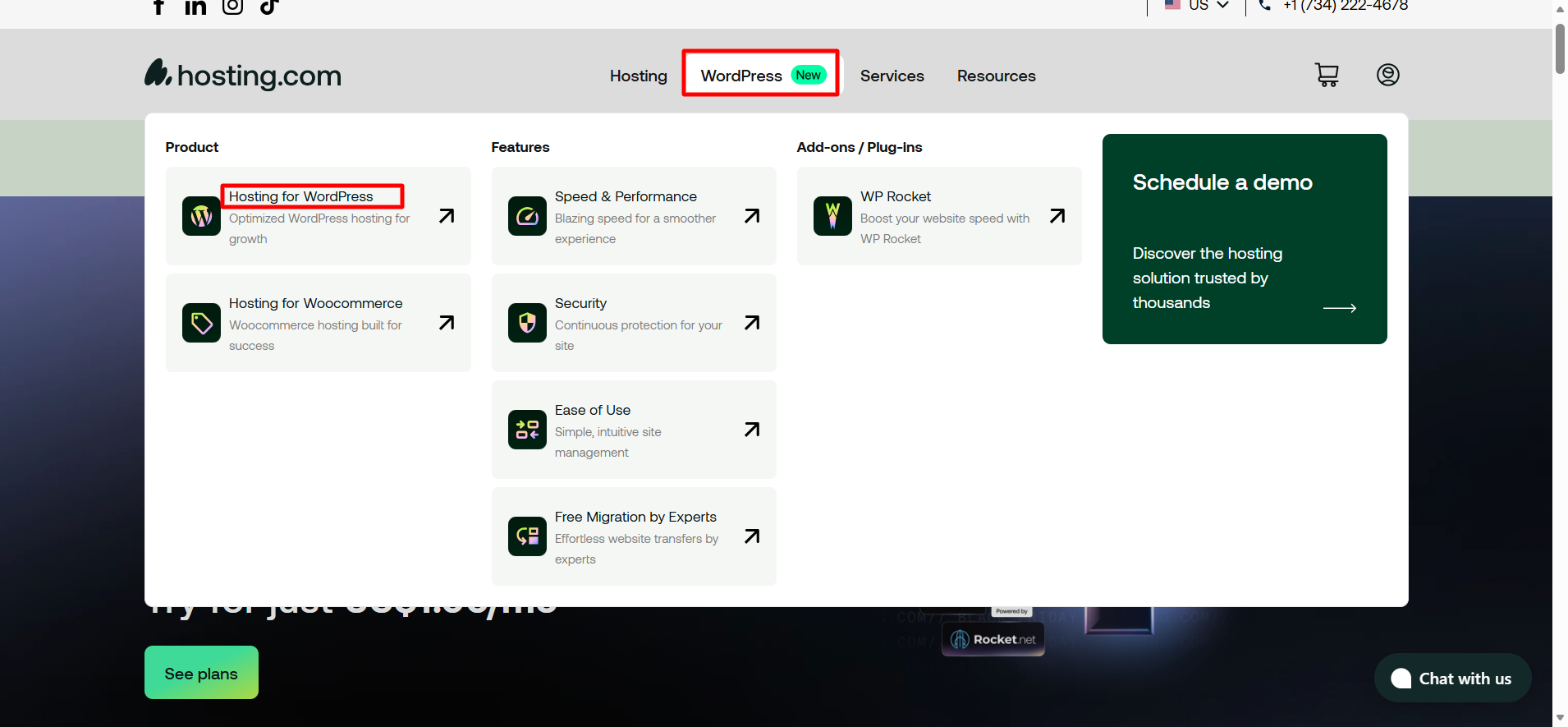Click the page vertical scrollbar thumb
The width and height of the screenshot is (1568, 727).
(x=1560, y=48)
